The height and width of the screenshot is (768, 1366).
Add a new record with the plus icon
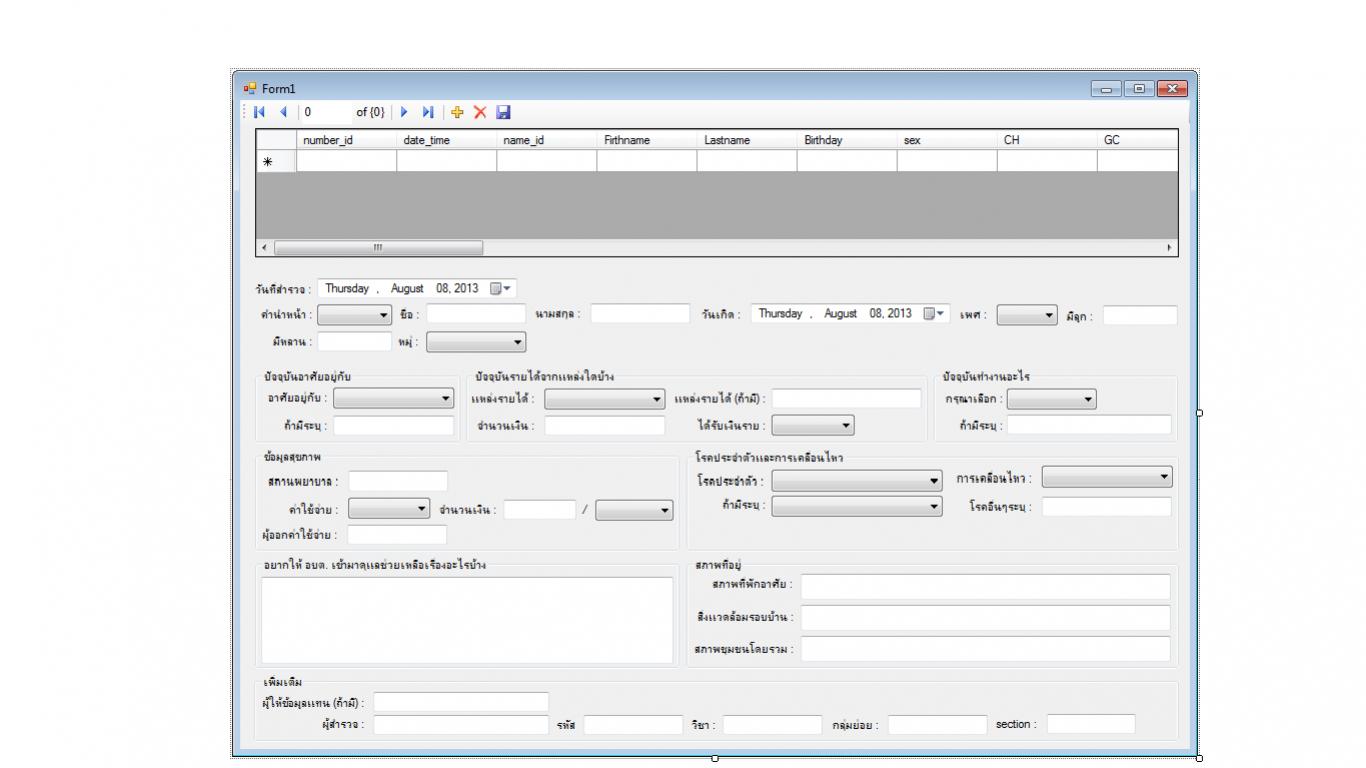[458, 112]
